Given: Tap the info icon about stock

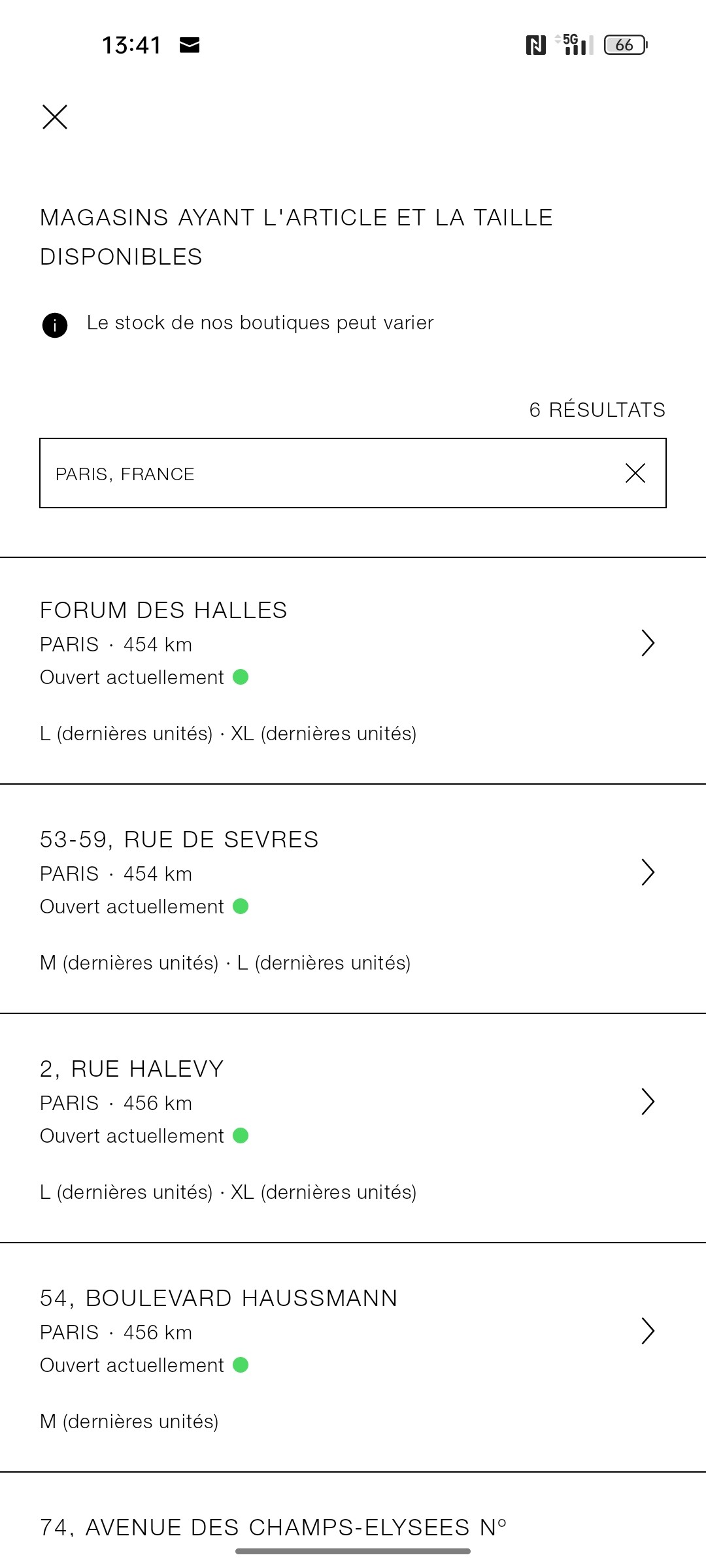Looking at the screenshot, I should tap(55, 325).
